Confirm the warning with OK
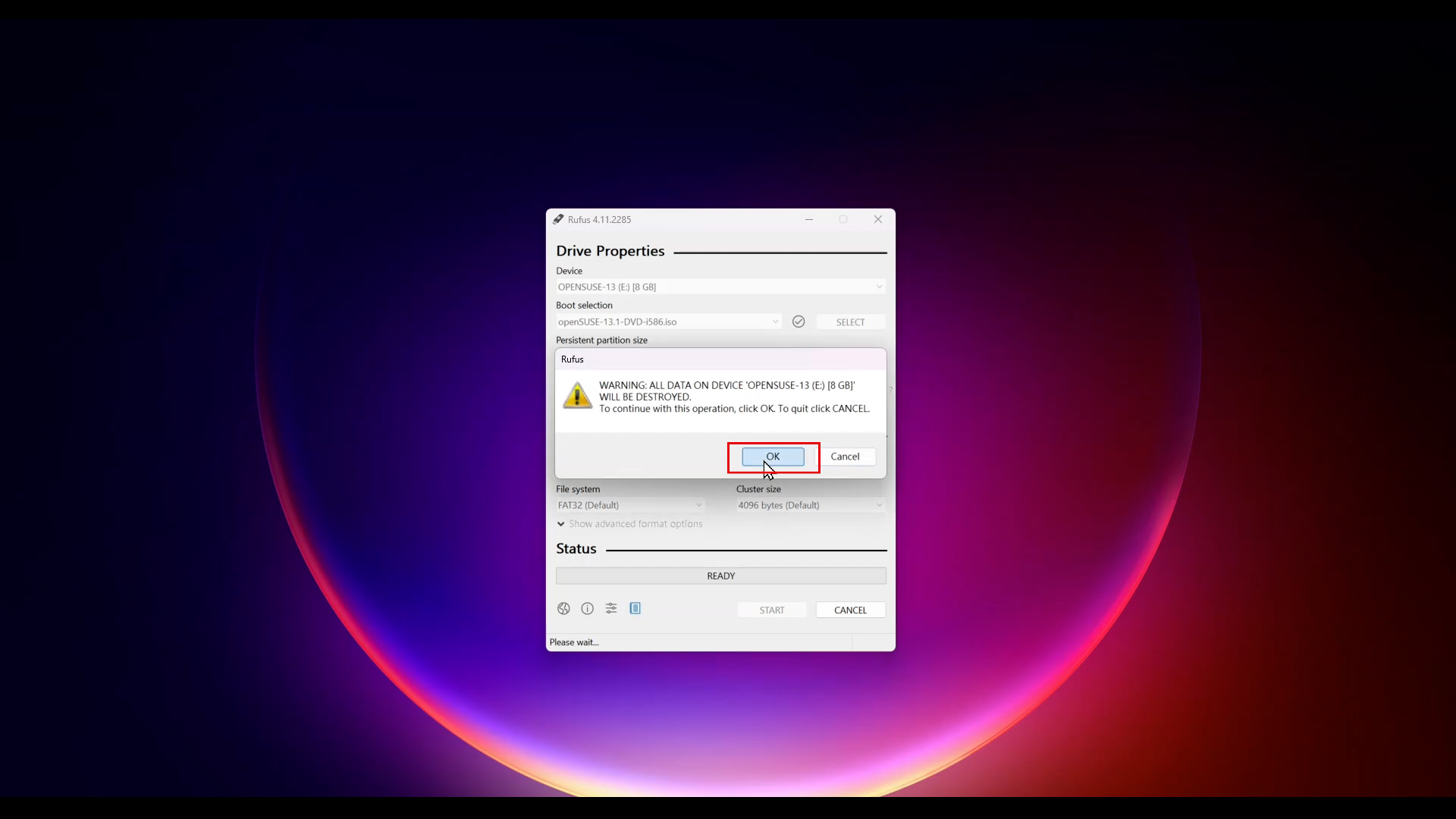The width and height of the screenshot is (1456, 819). (773, 457)
